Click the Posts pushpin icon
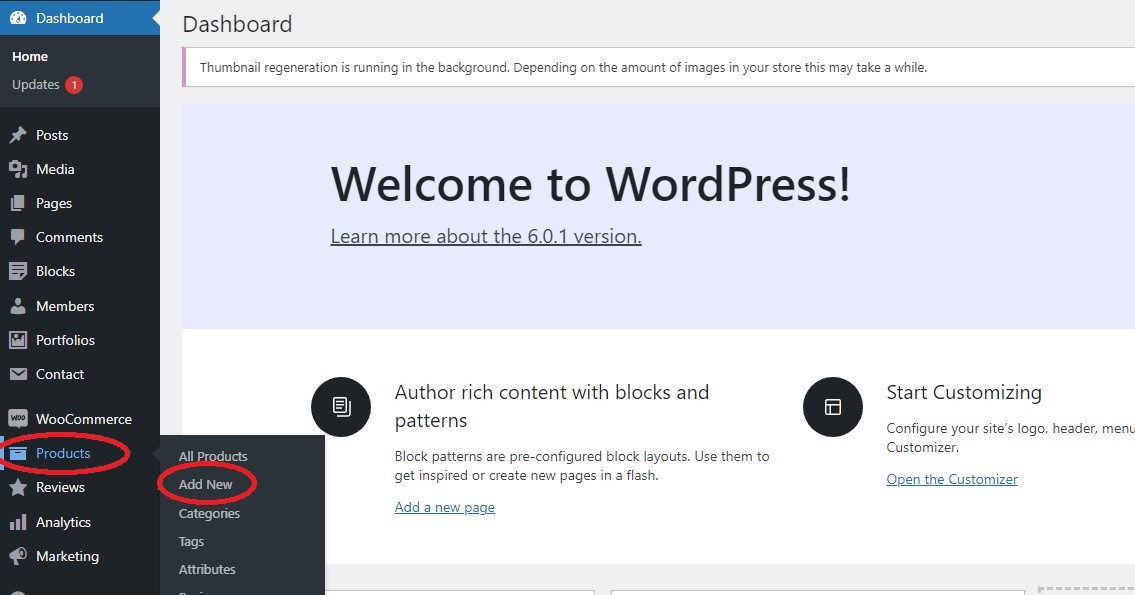The height and width of the screenshot is (595, 1135). (18, 135)
